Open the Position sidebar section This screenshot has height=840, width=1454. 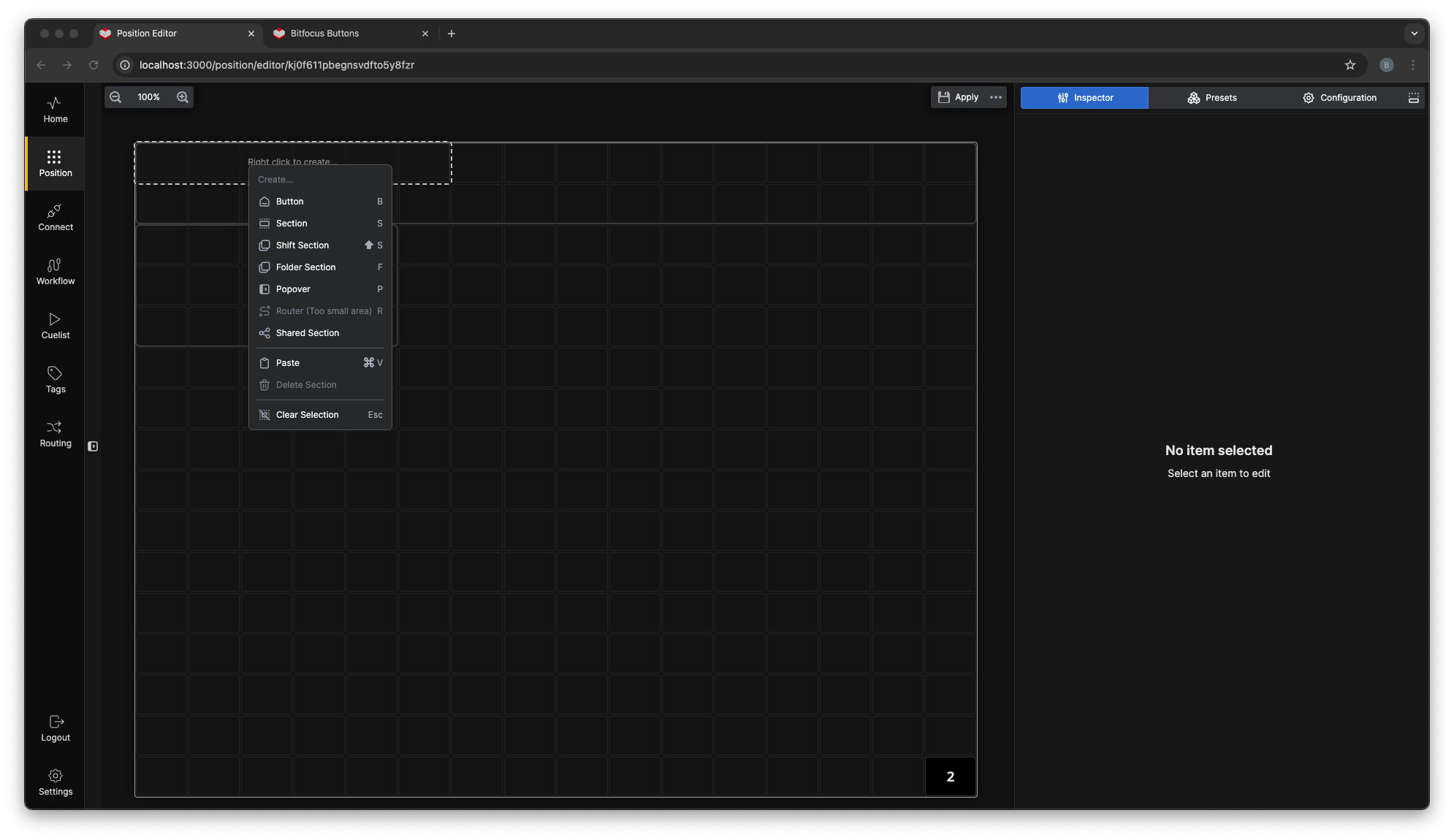pyautogui.click(x=55, y=164)
